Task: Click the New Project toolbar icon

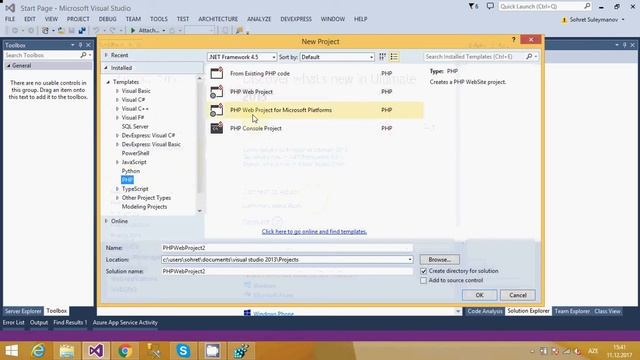Action: 45,30
